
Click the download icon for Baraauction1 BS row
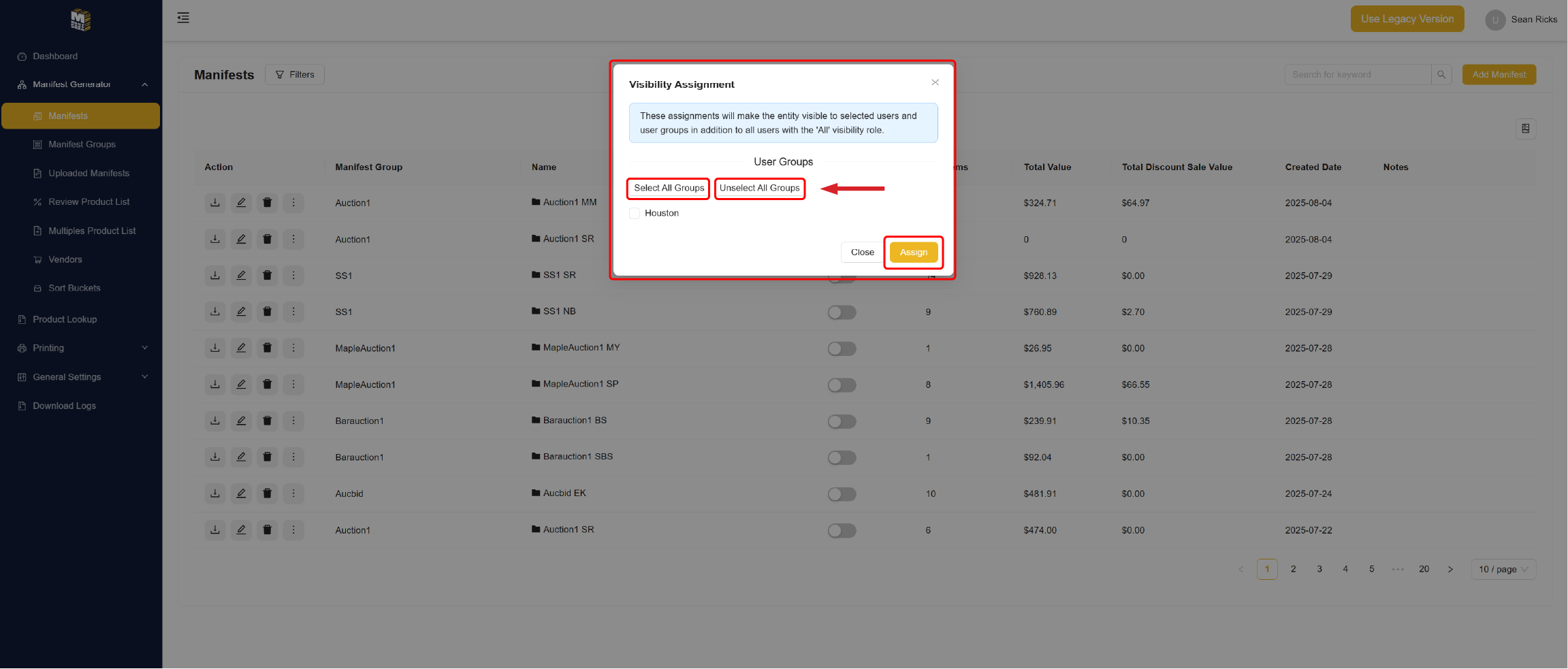tap(215, 421)
